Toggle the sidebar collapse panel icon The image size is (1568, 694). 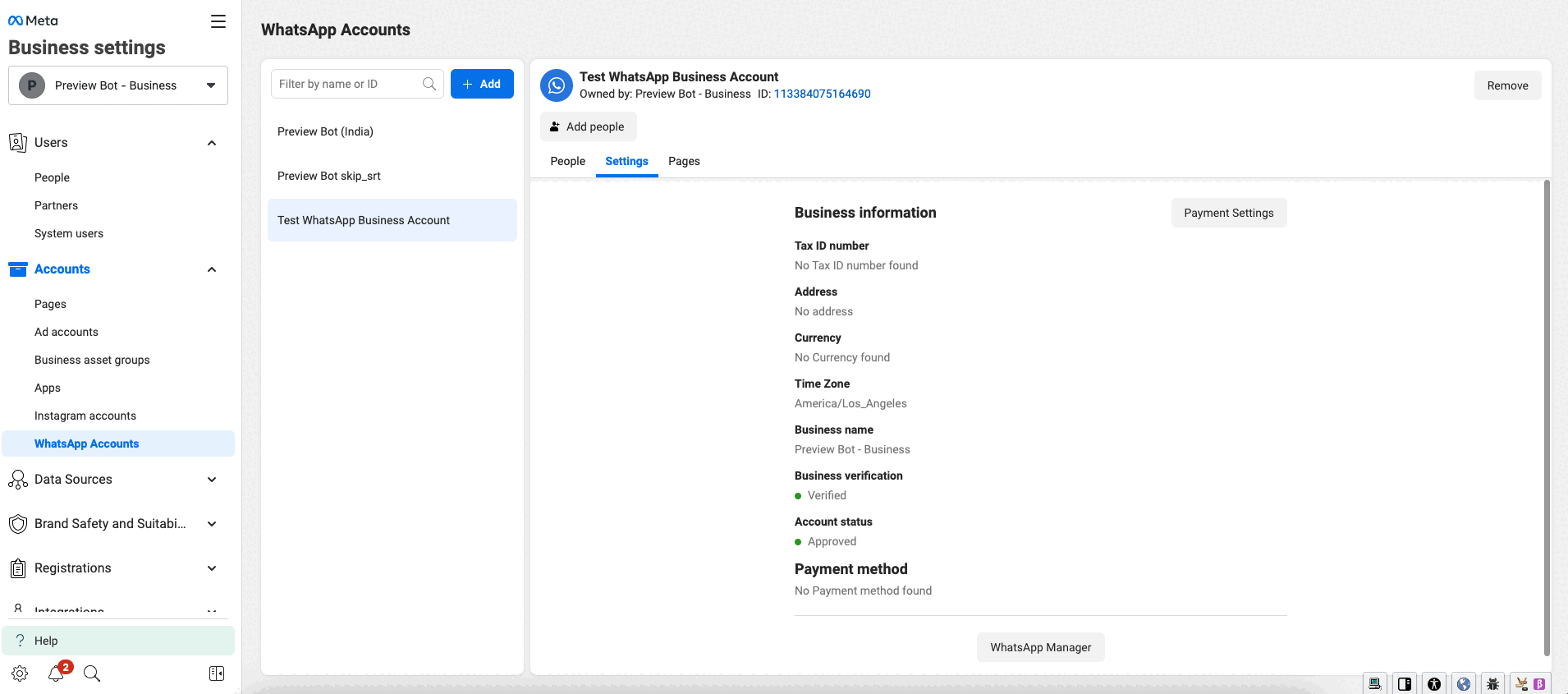pos(217,673)
